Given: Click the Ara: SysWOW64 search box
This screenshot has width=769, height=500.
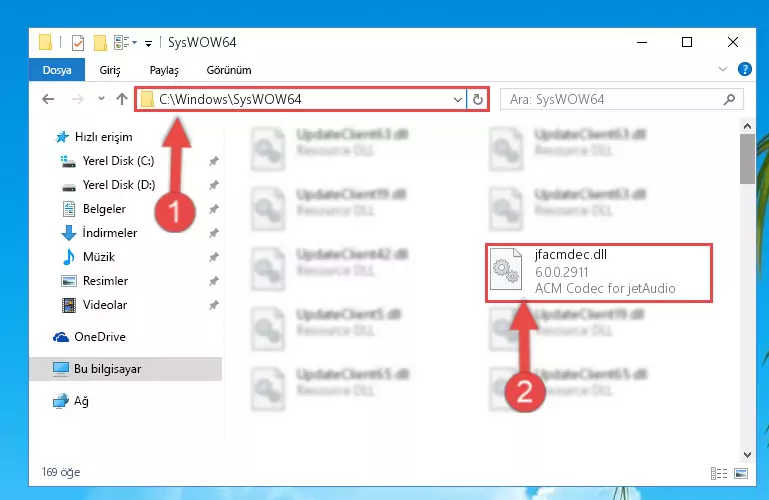Looking at the screenshot, I should point(621,100).
